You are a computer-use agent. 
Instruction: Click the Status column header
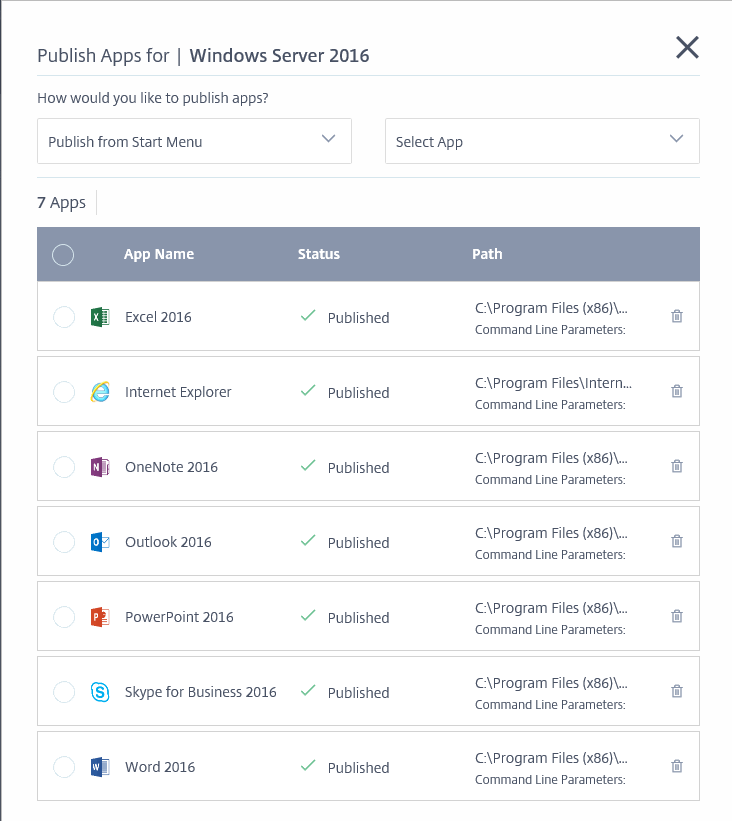pos(319,254)
